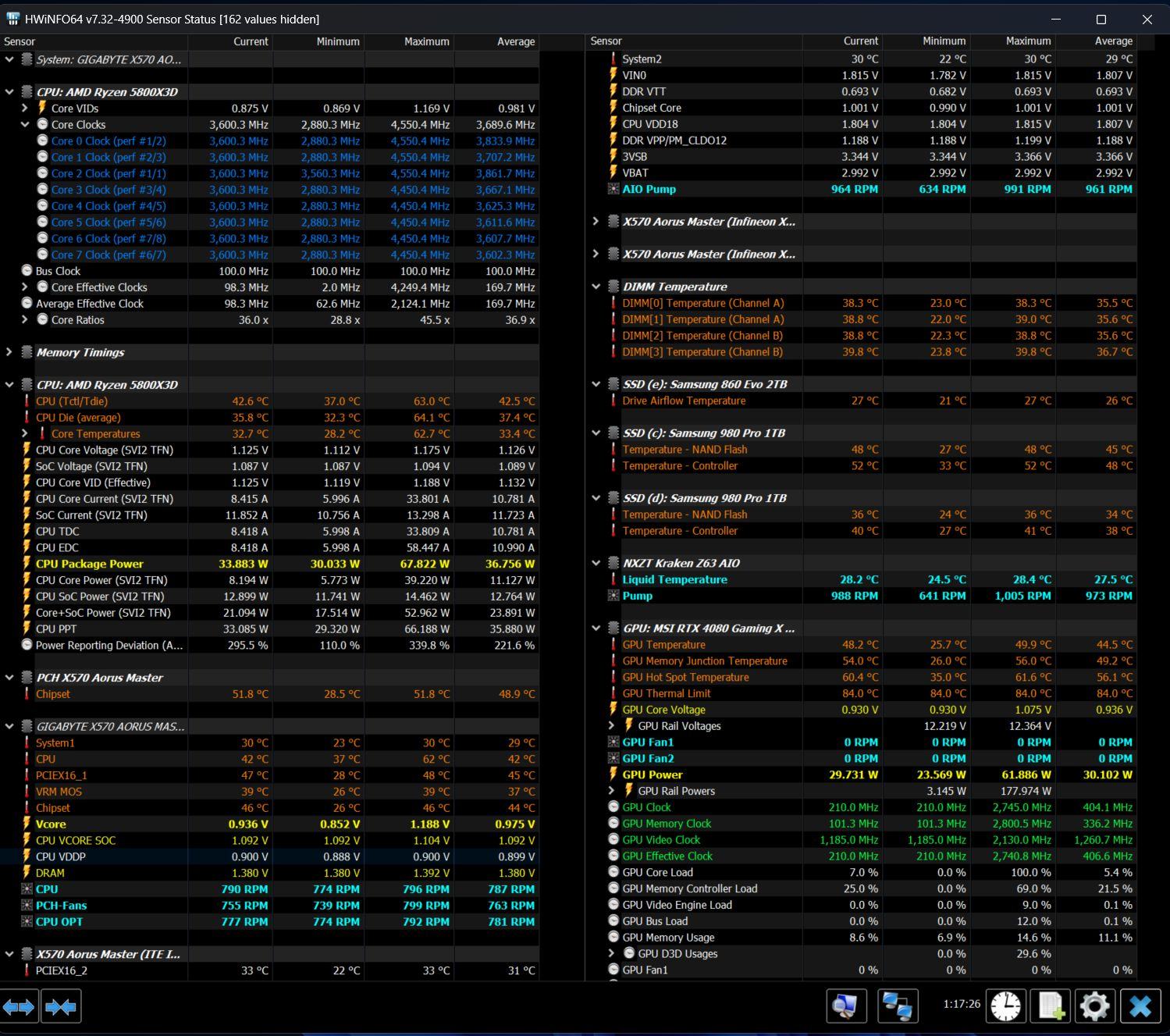Start logging with the sheet-plus icon
The width and height of the screenshot is (1170, 1036).
click(1050, 1006)
